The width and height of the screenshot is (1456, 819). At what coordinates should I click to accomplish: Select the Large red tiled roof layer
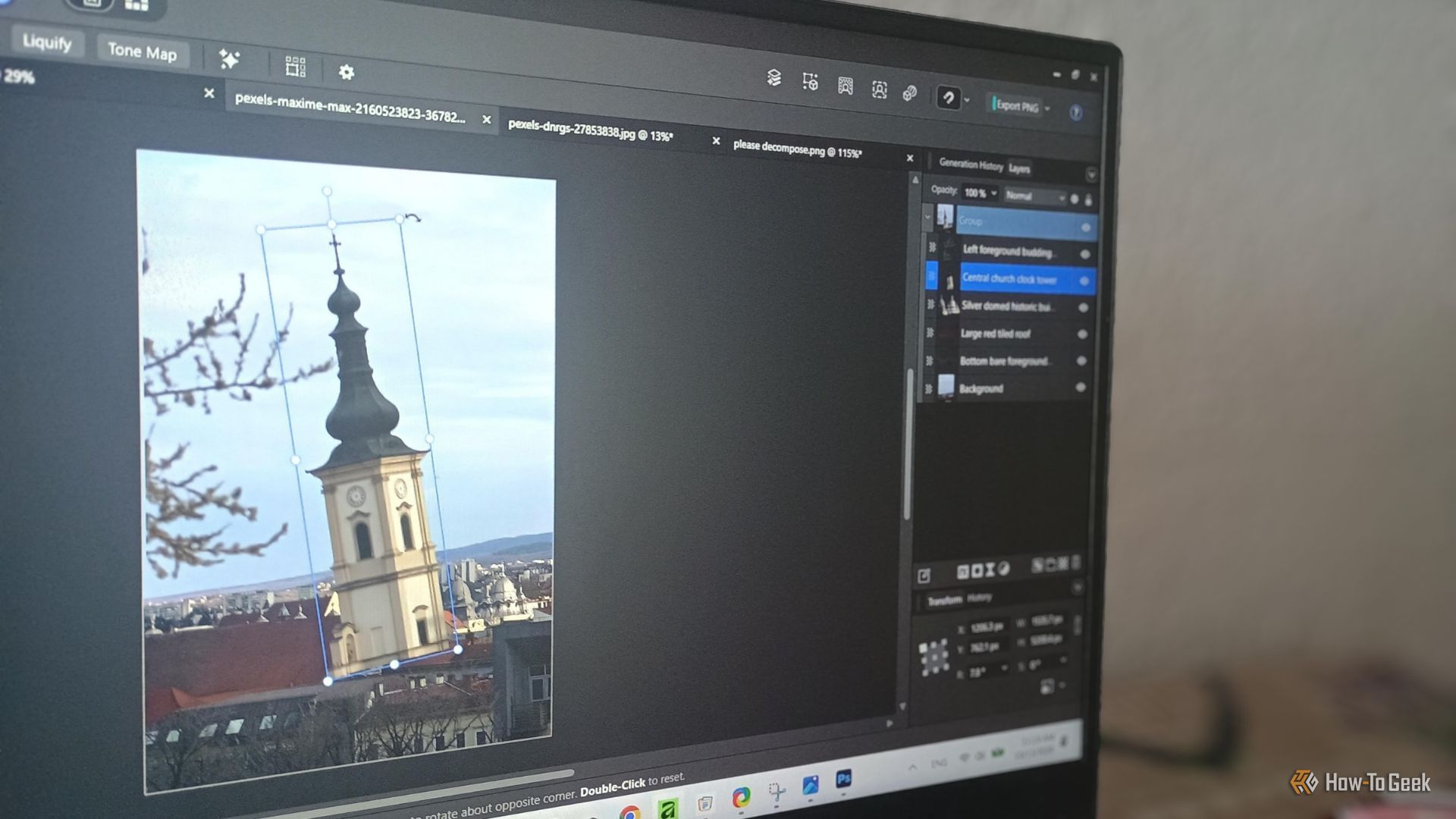coord(1008,334)
